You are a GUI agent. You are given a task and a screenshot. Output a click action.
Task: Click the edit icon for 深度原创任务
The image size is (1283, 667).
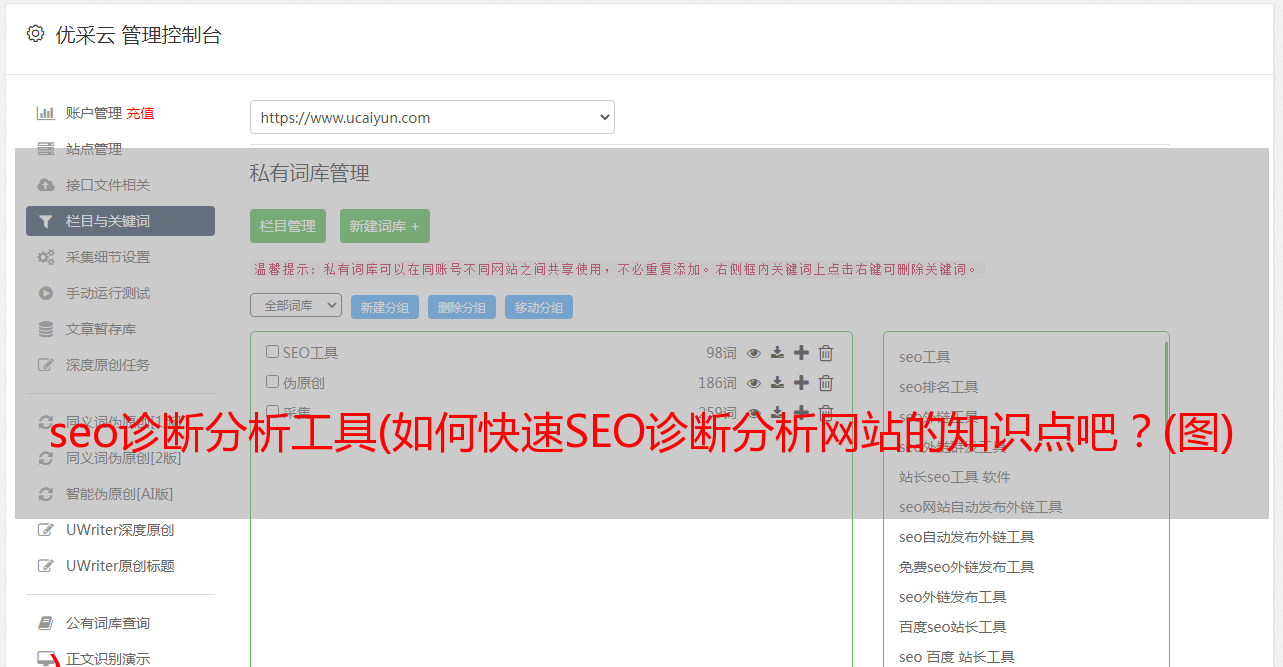(x=45, y=365)
